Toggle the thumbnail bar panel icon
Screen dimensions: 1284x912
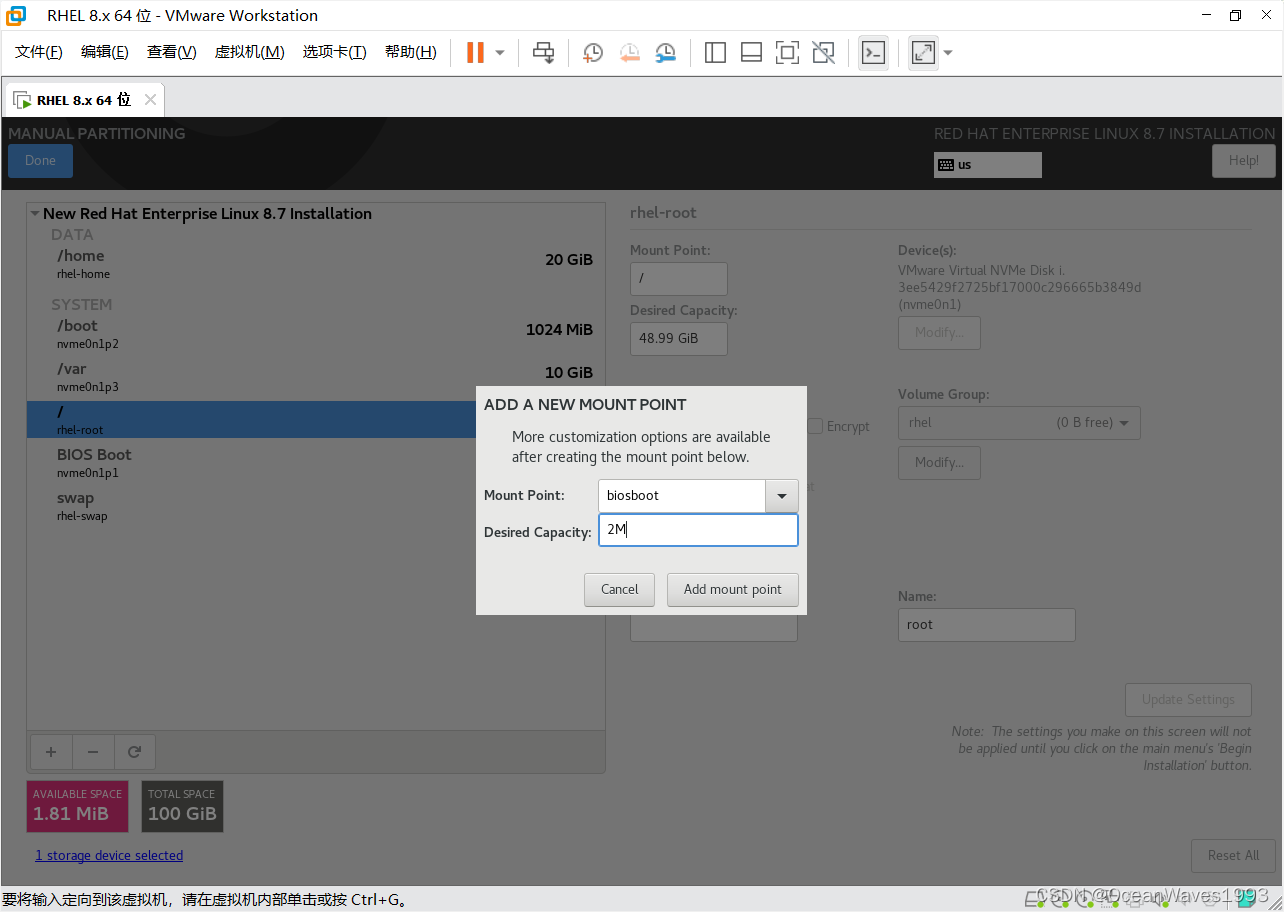tap(751, 53)
